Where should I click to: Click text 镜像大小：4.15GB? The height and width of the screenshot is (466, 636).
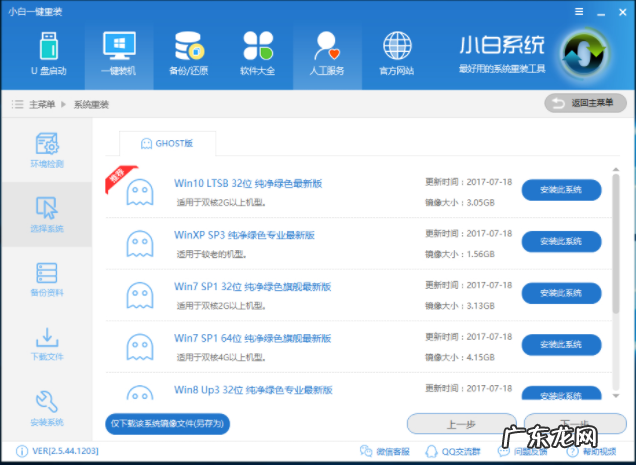460,357
